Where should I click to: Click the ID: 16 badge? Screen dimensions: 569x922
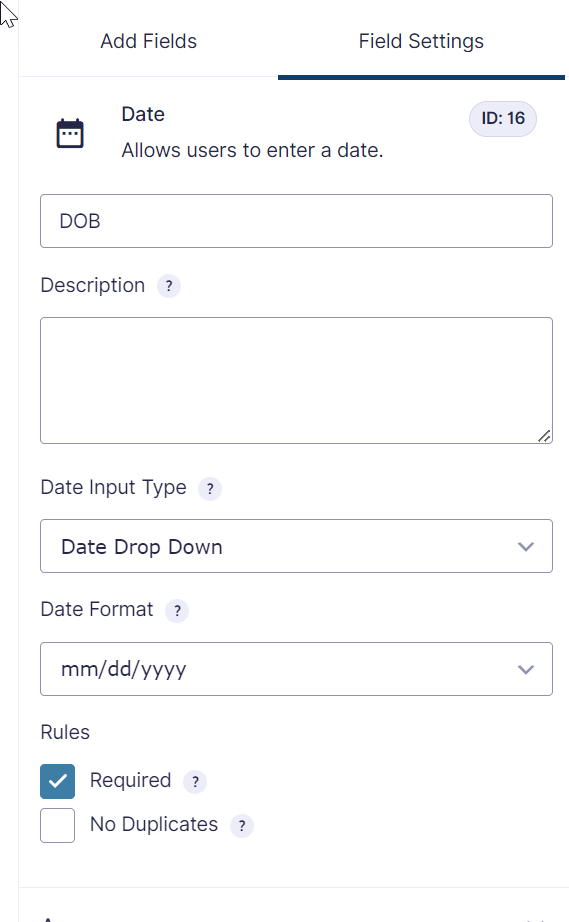tap(503, 118)
